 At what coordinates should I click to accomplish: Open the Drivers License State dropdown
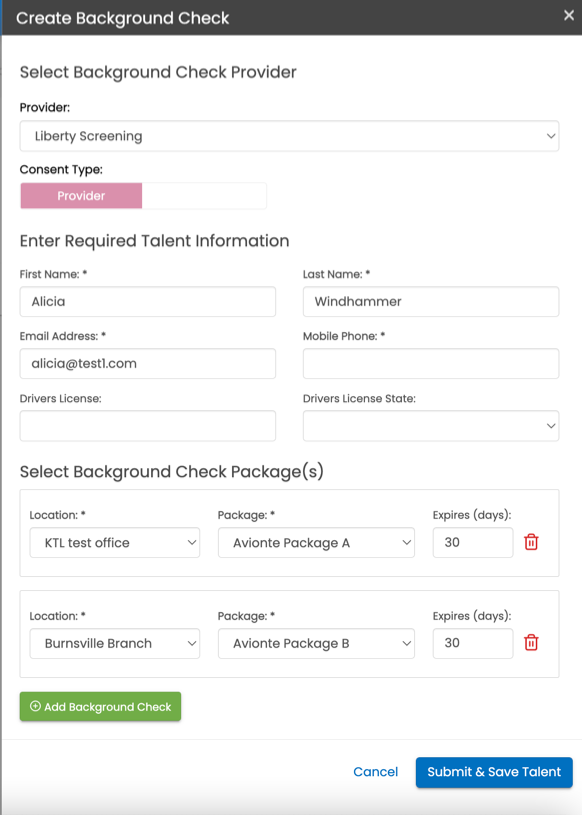[x=431, y=426]
